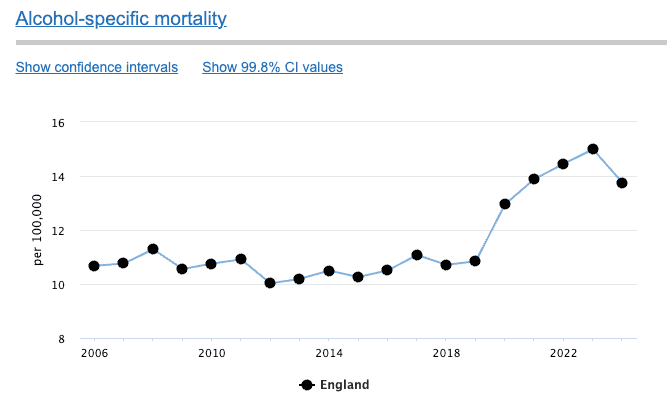Click the 2006 data point
Viewport: 667px width, 417px height.
click(x=94, y=266)
